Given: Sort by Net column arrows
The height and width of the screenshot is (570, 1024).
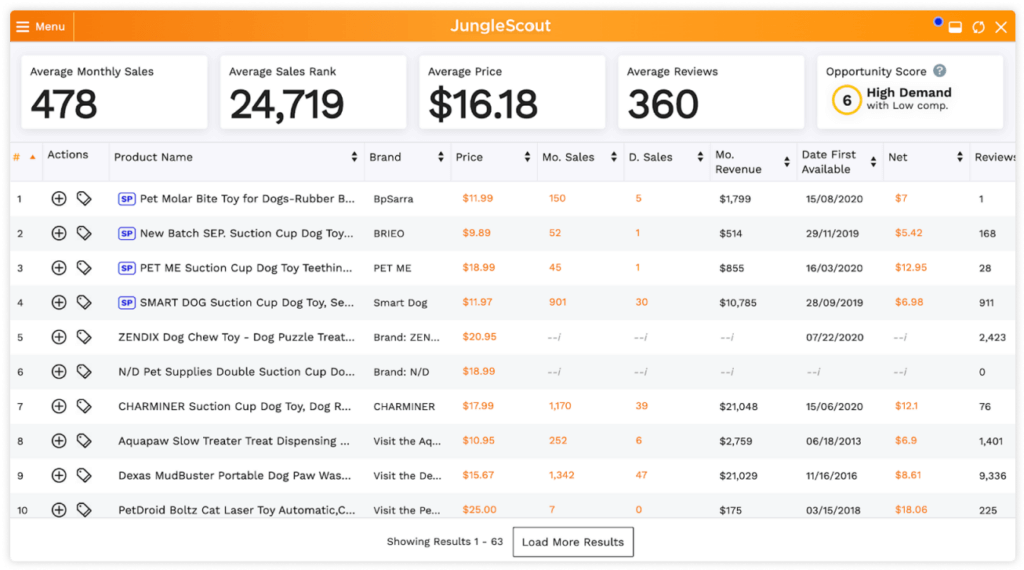Looking at the screenshot, I should [959, 157].
